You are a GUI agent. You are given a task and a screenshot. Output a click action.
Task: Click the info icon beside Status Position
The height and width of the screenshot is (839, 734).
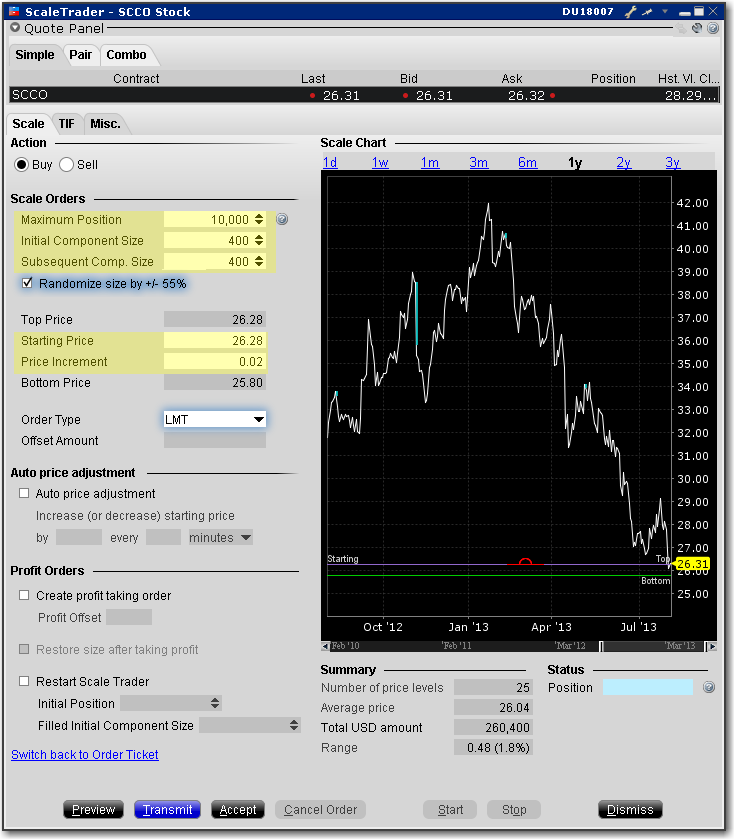point(709,688)
